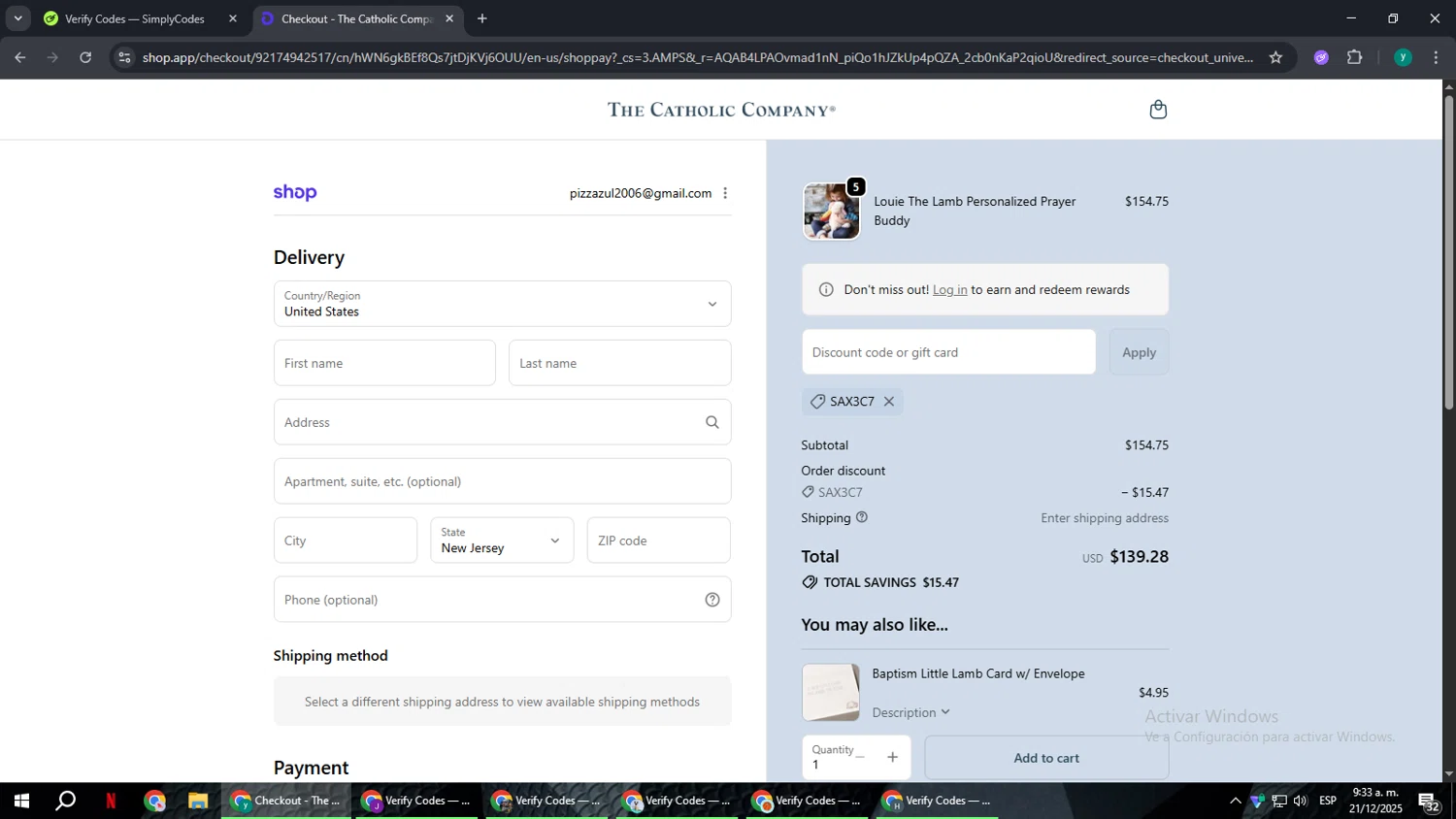1456x819 pixels.
Task: Open File Explorer from the taskbar
Action: click(198, 801)
